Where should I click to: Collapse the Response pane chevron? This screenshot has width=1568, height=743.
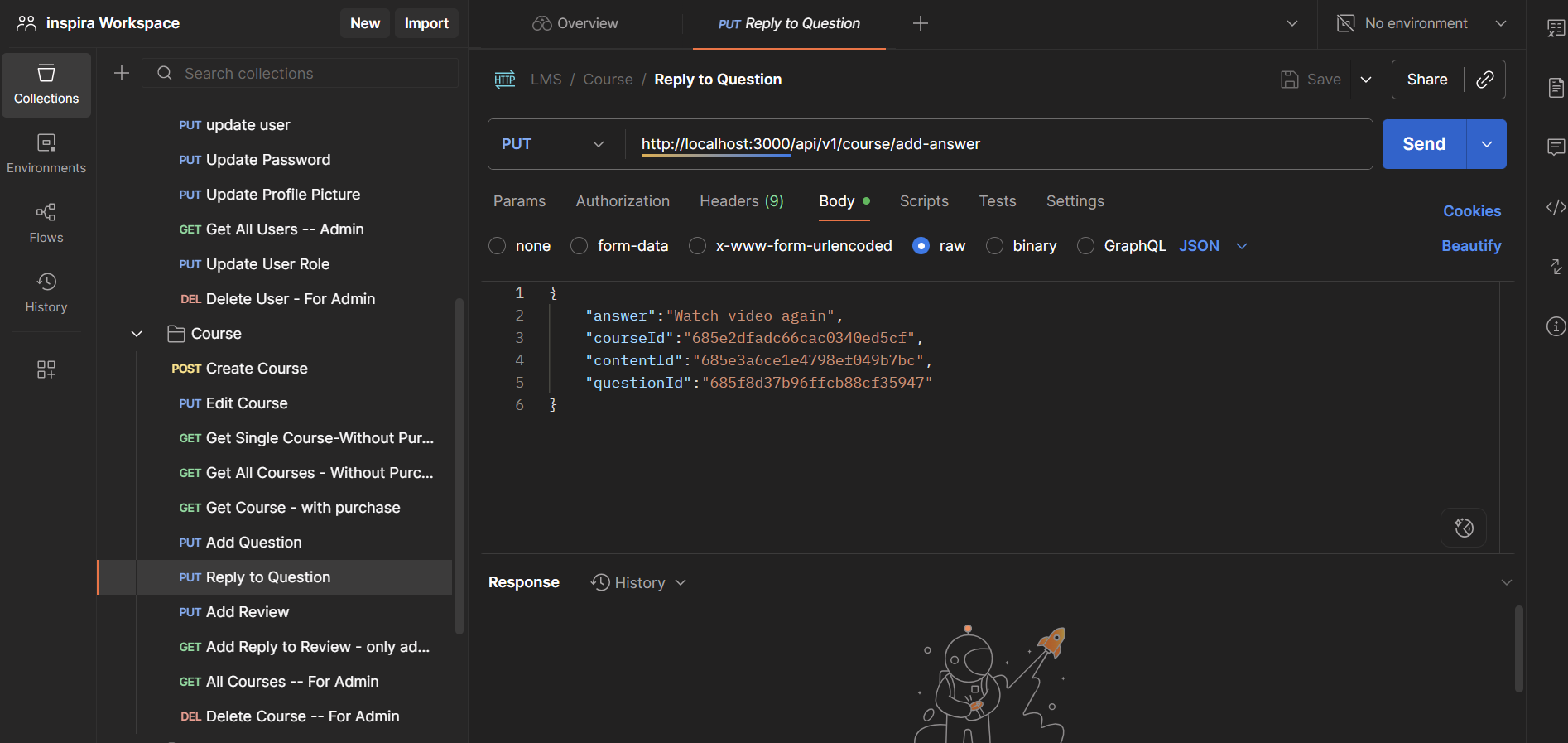tap(1507, 582)
